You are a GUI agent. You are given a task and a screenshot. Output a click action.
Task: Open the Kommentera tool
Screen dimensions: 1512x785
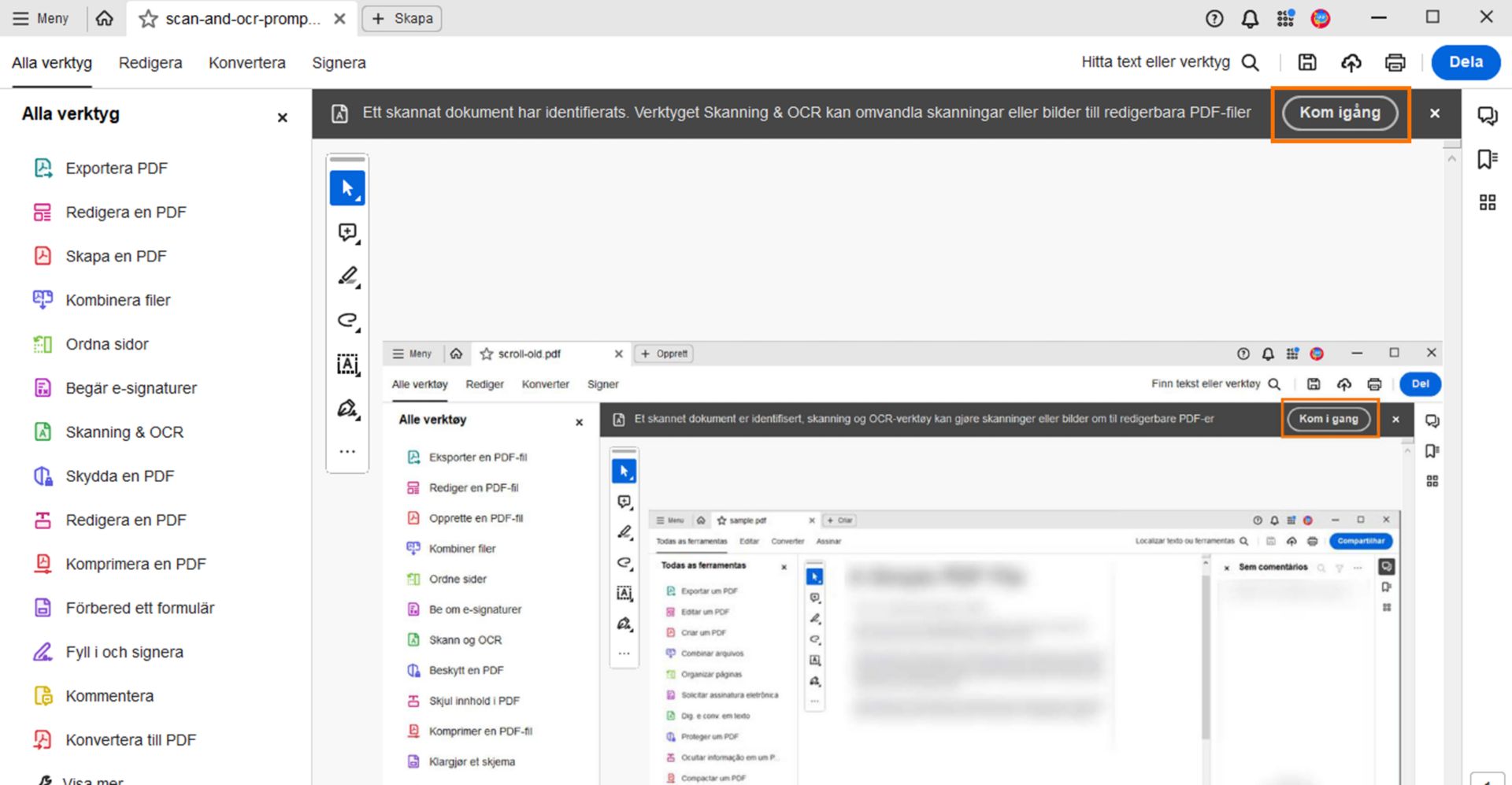point(94,697)
